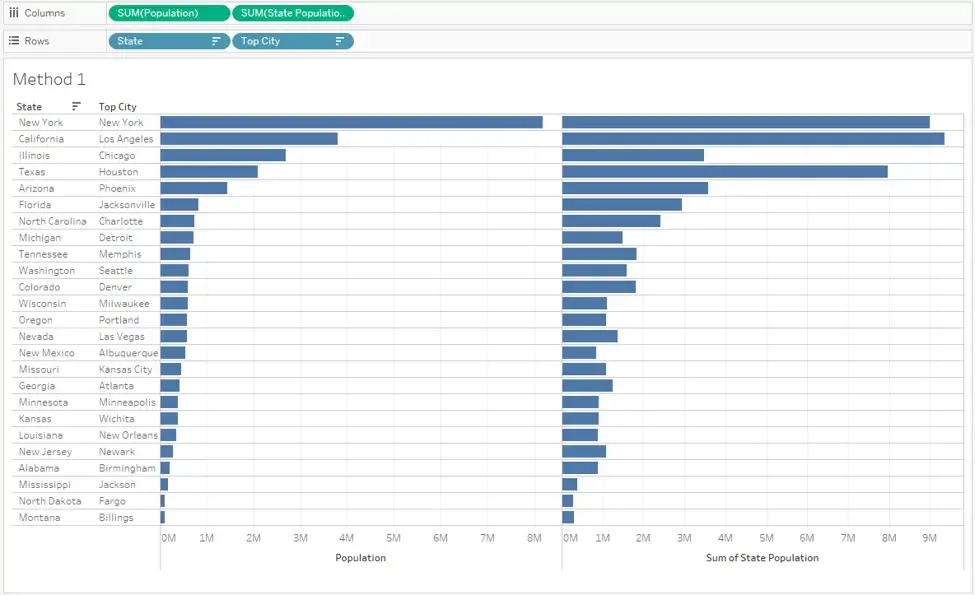Select Los Angeles Population bar

coord(249,139)
